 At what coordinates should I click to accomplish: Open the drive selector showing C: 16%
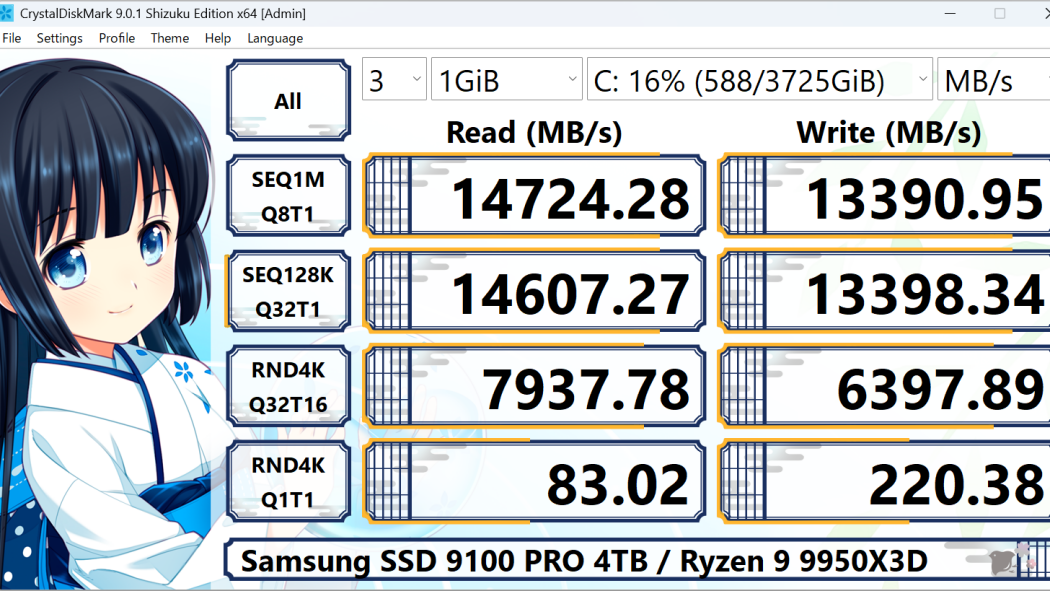(x=759, y=80)
